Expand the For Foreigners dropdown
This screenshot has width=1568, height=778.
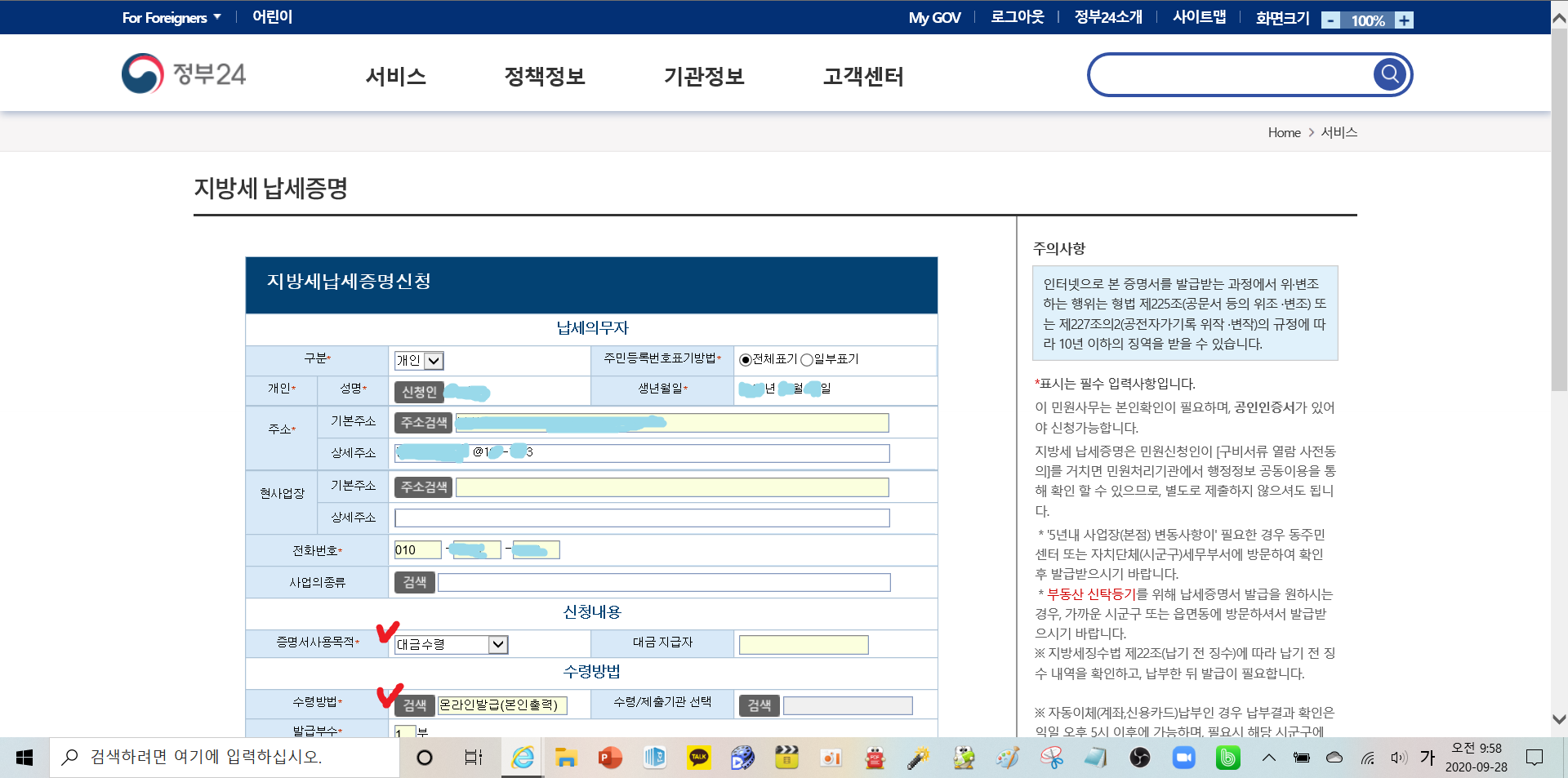171,17
